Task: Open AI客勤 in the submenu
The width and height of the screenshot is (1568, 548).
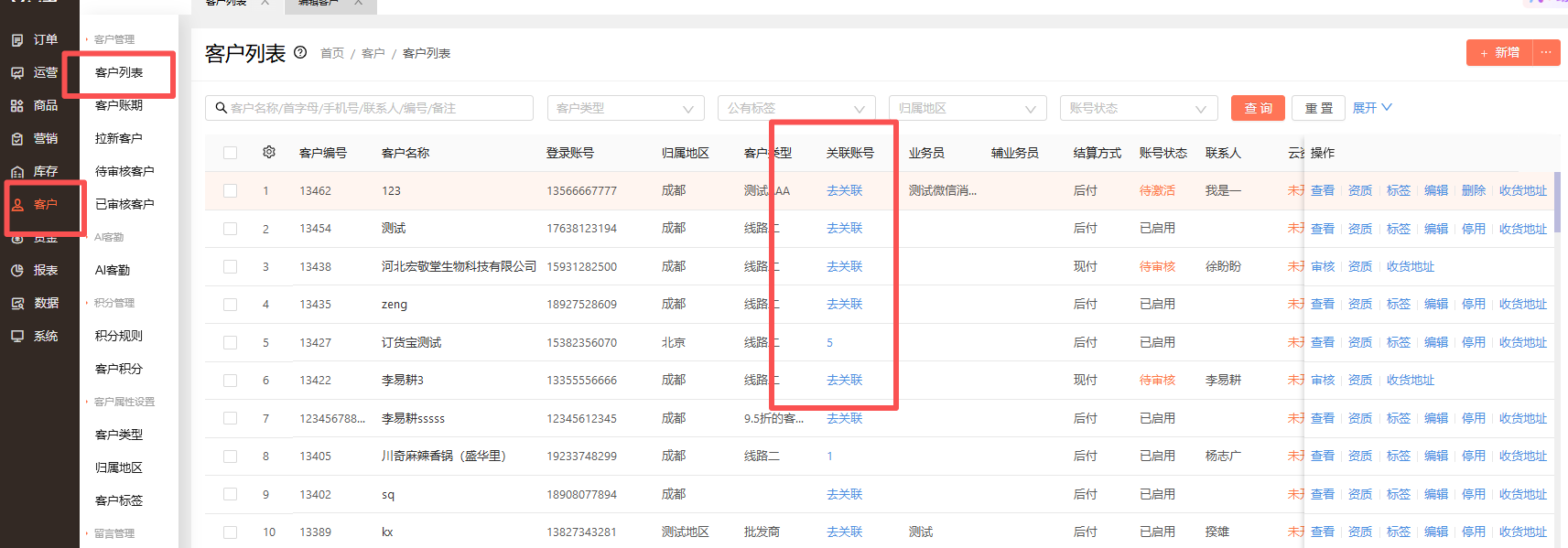Action: [113, 270]
